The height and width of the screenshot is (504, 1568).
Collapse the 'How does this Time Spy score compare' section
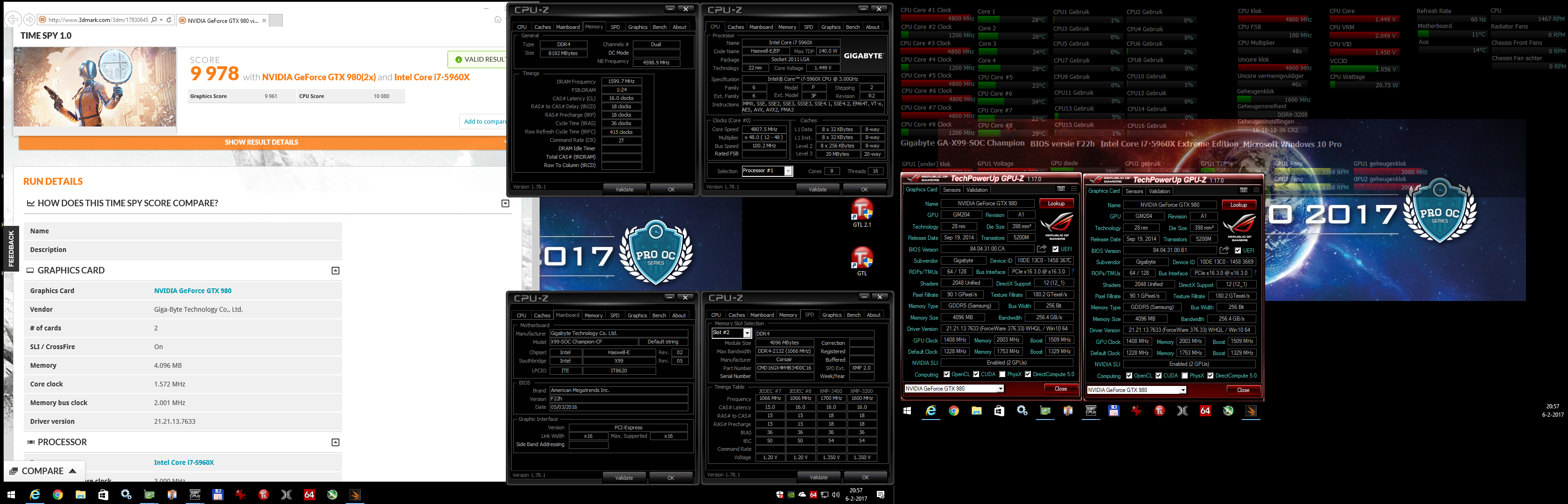click(505, 203)
